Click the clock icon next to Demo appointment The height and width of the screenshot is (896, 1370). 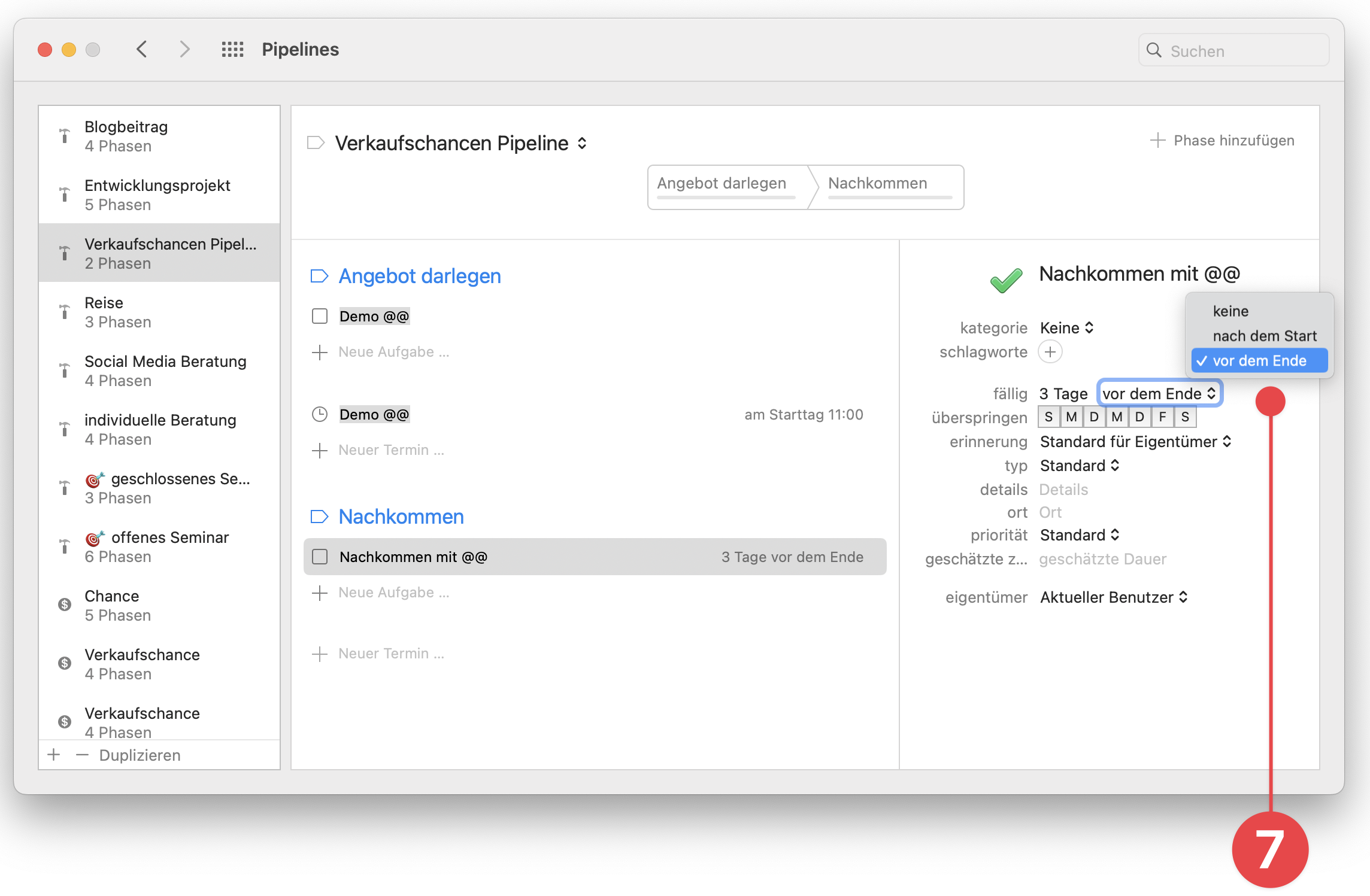click(x=320, y=414)
